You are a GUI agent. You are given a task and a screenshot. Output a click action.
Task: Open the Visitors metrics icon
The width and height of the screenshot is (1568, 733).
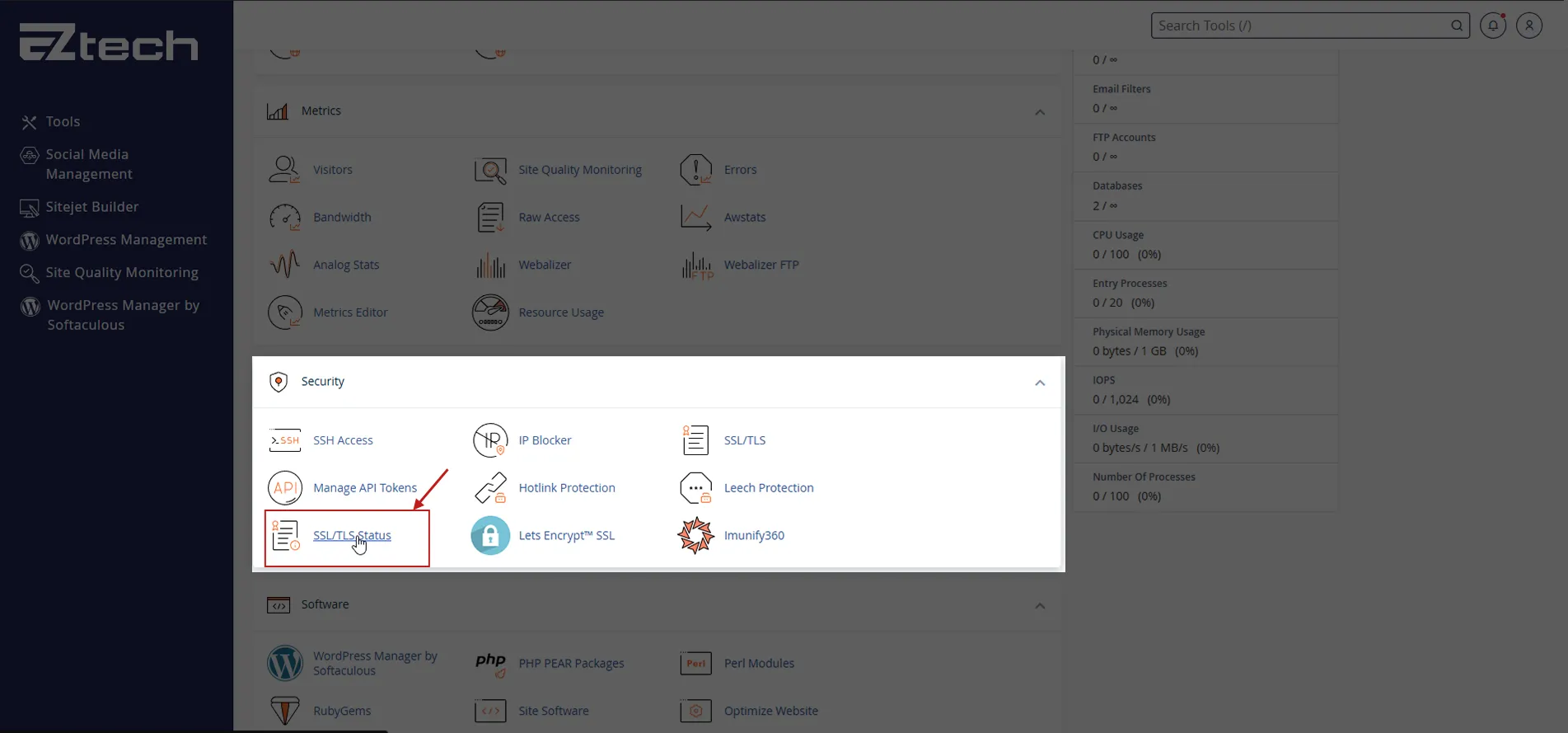coord(284,170)
